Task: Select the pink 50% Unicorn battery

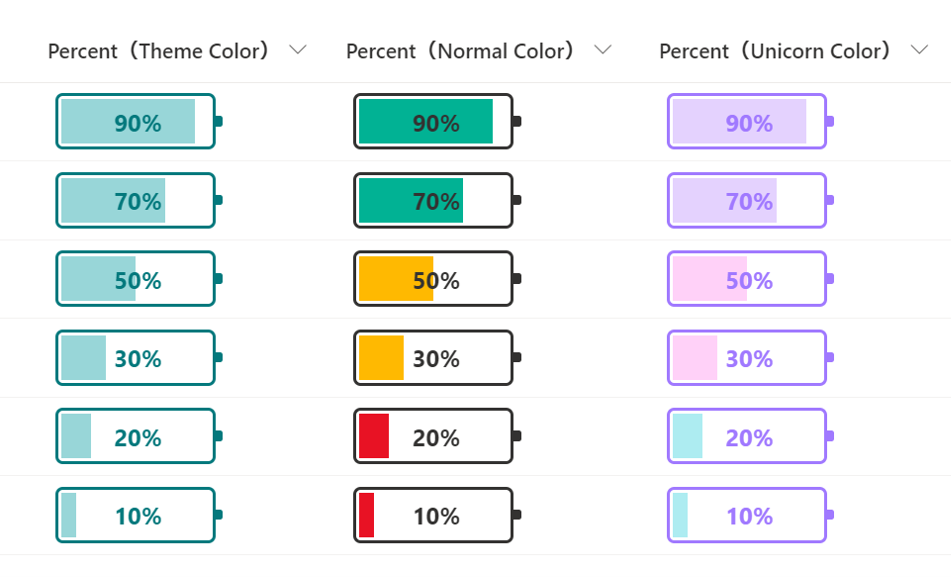Action: (x=751, y=278)
